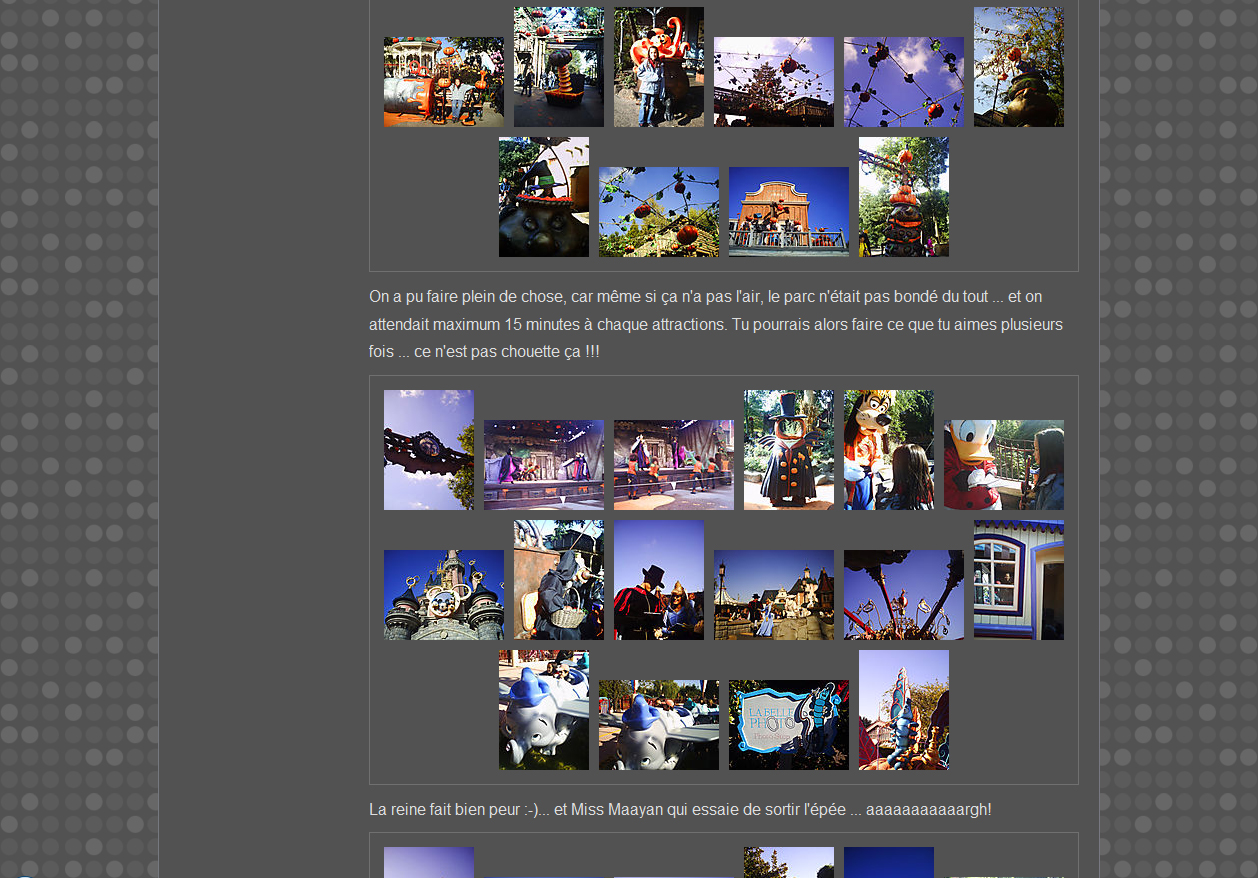Image resolution: width=1258 pixels, height=878 pixels.
Task: View the bronze statue wearing green witch hat
Action: click(543, 197)
